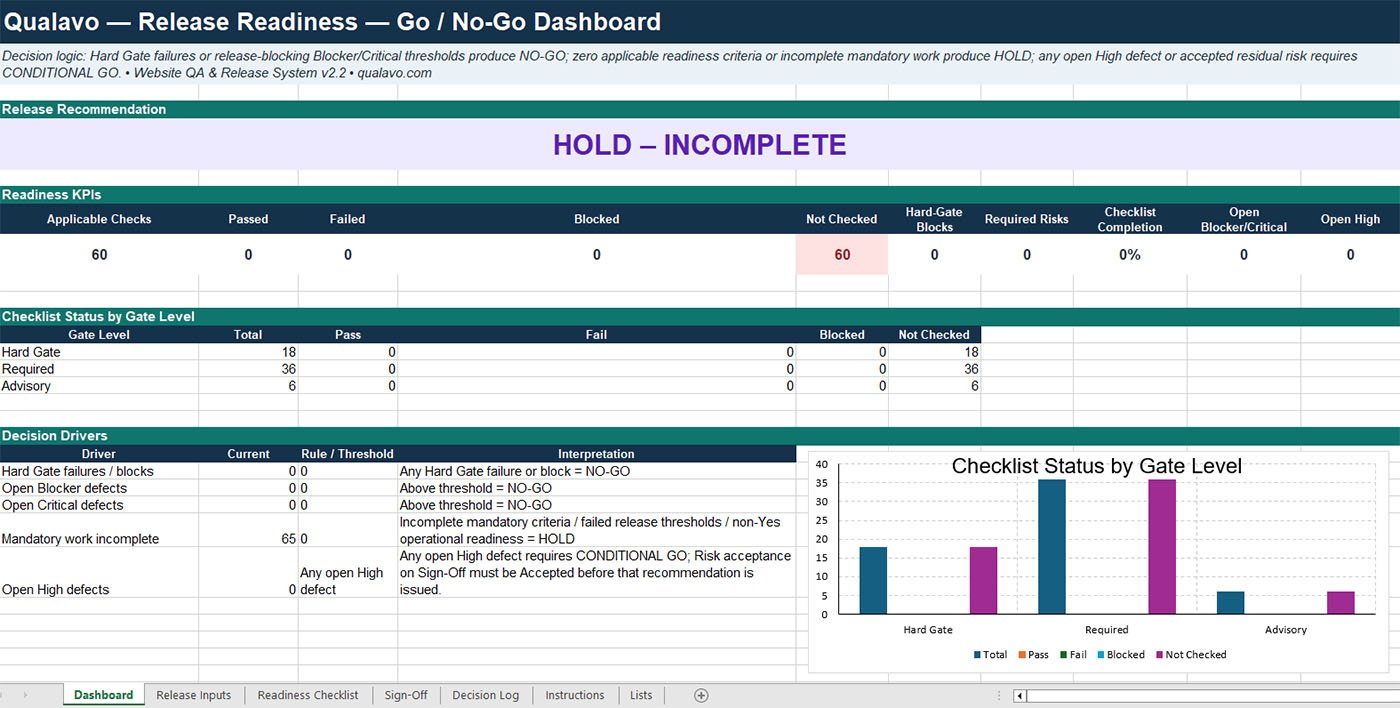Select the Checklist Status by Gate Level header

(x=700, y=317)
